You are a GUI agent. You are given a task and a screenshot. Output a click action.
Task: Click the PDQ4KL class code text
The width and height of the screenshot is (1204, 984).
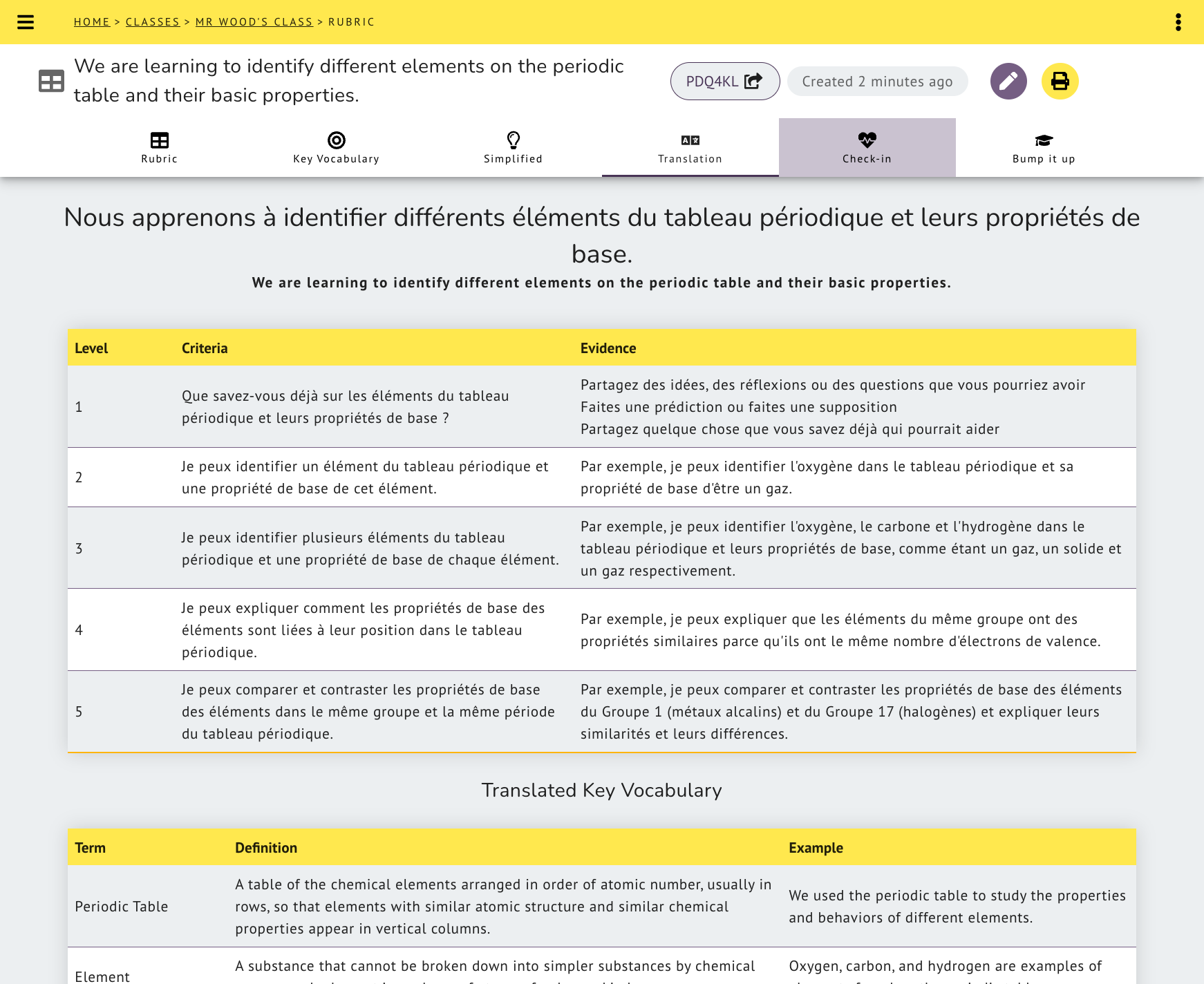click(712, 82)
